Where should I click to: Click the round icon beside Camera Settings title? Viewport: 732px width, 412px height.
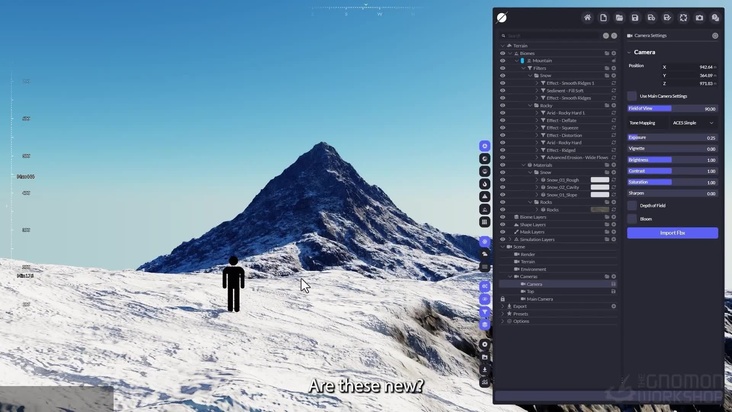point(715,35)
